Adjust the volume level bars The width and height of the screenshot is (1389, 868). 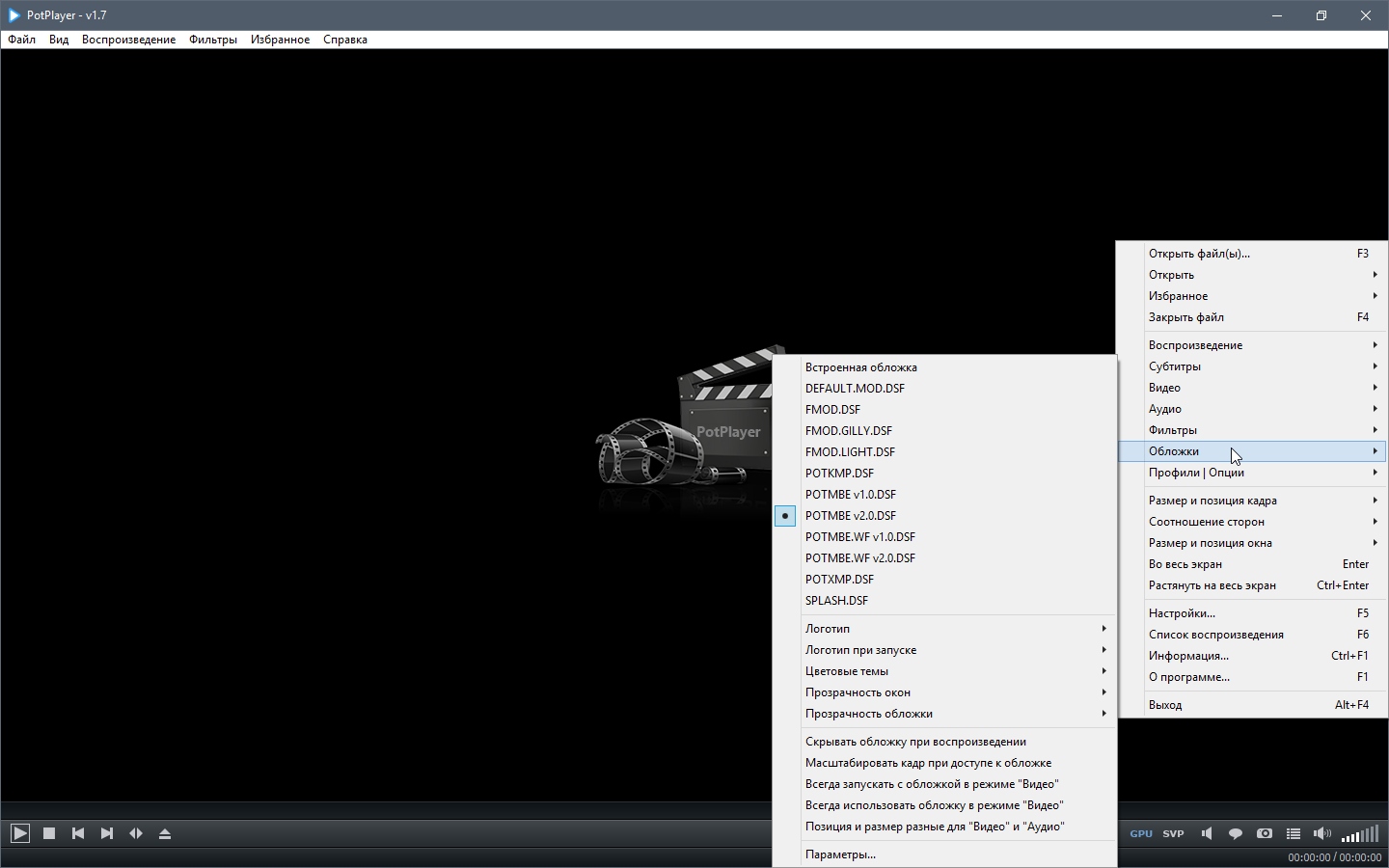(x=1360, y=834)
